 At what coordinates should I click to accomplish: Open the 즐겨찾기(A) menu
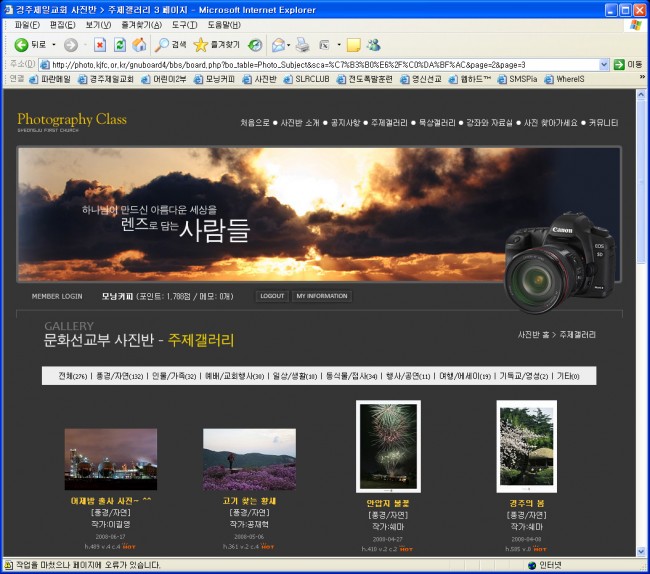click(145, 25)
